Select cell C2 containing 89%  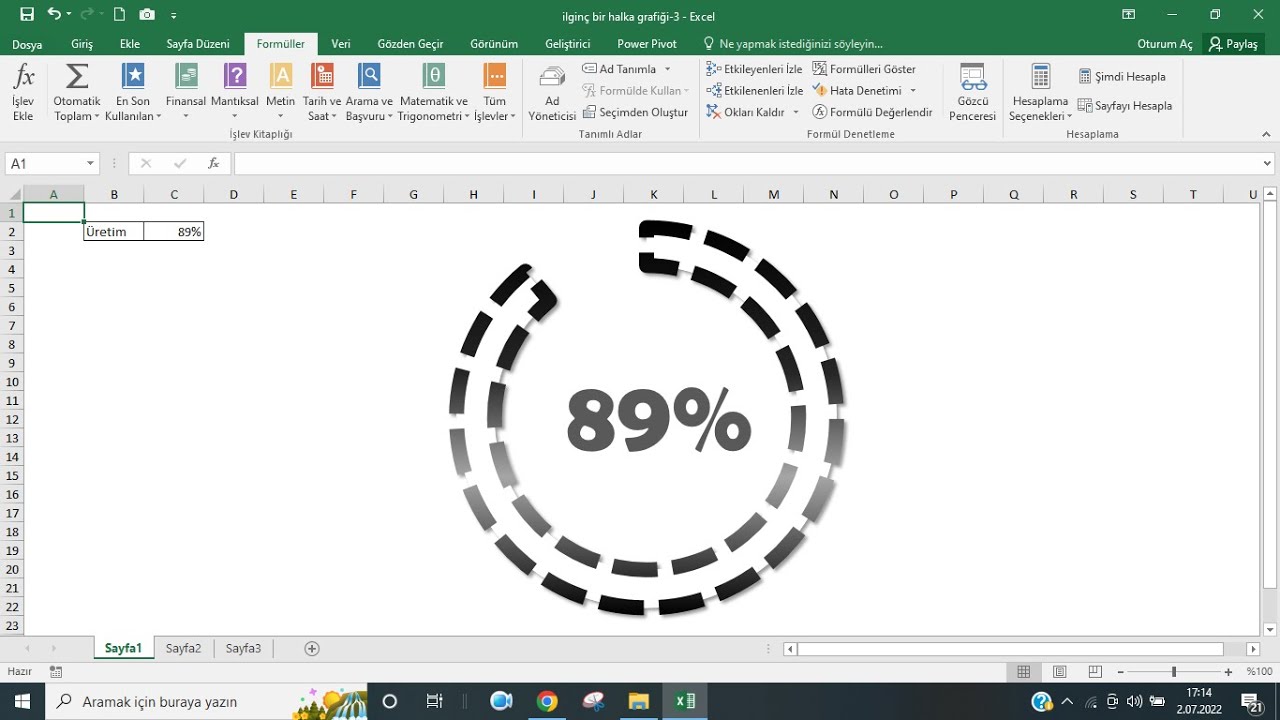[x=174, y=232]
